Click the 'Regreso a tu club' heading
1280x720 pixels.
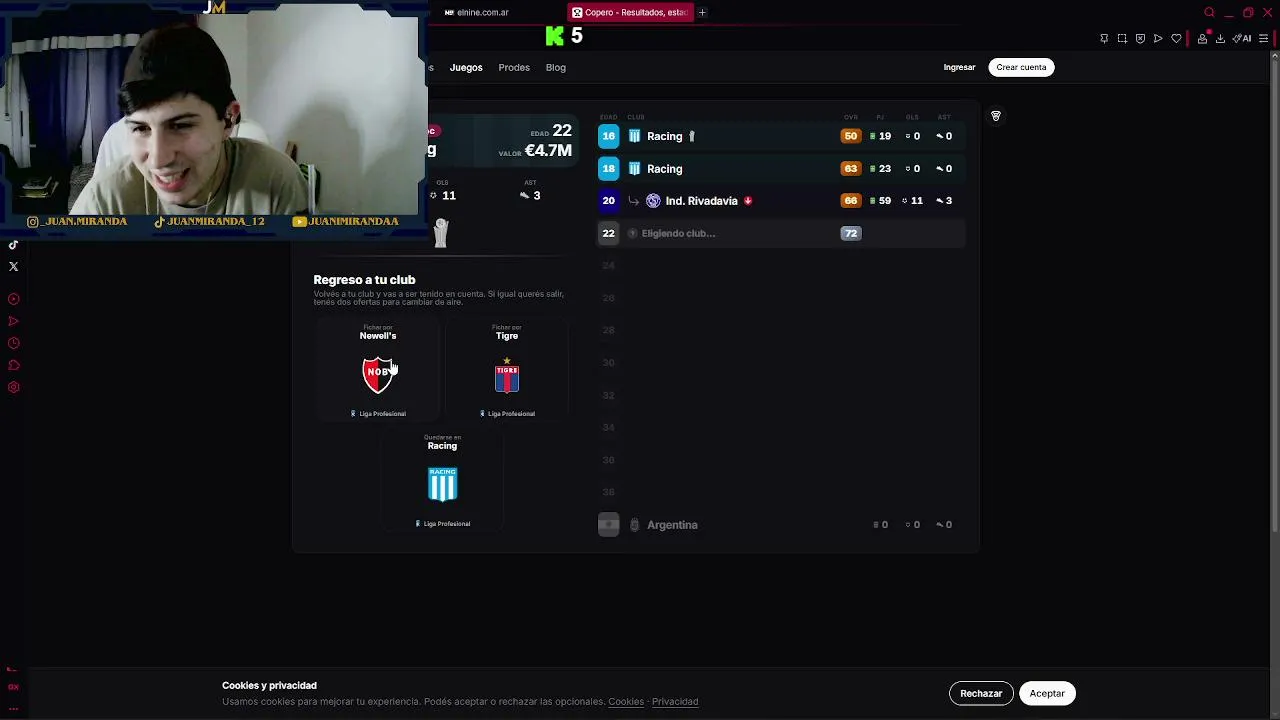coord(364,280)
